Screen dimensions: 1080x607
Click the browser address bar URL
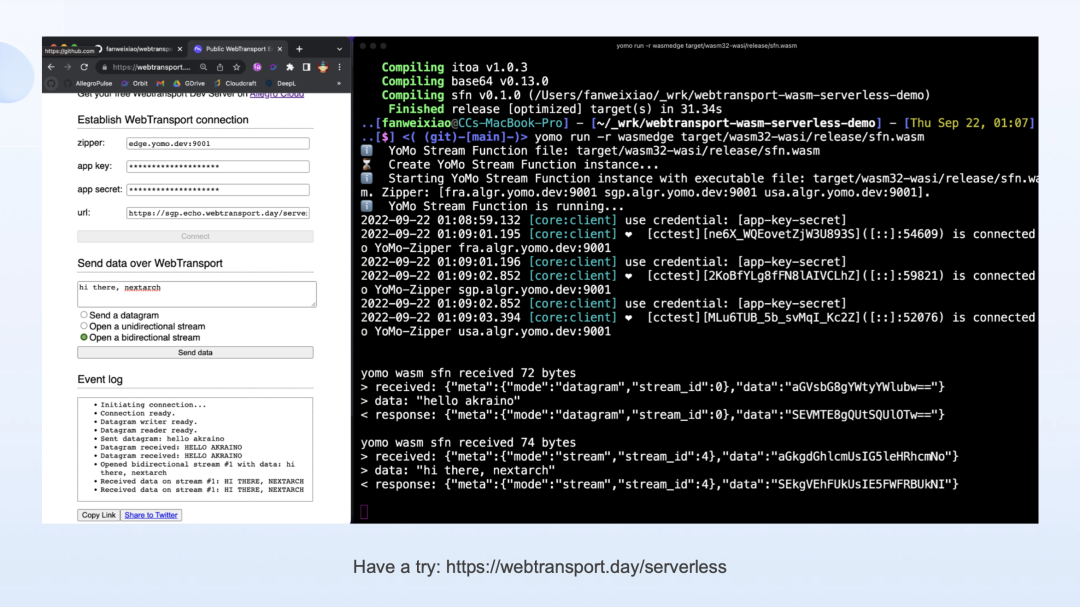click(x=151, y=68)
